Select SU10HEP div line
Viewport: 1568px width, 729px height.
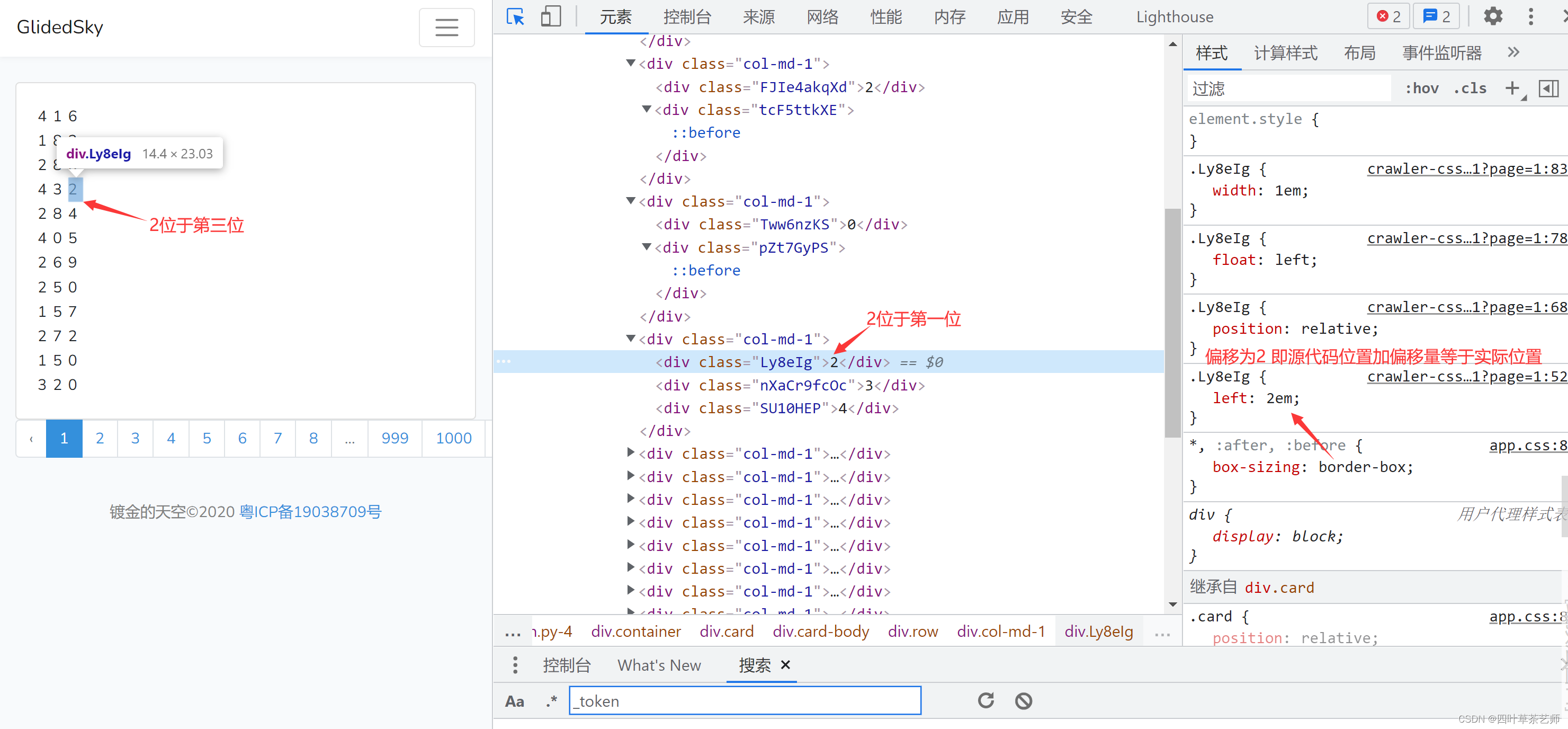point(777,408)
